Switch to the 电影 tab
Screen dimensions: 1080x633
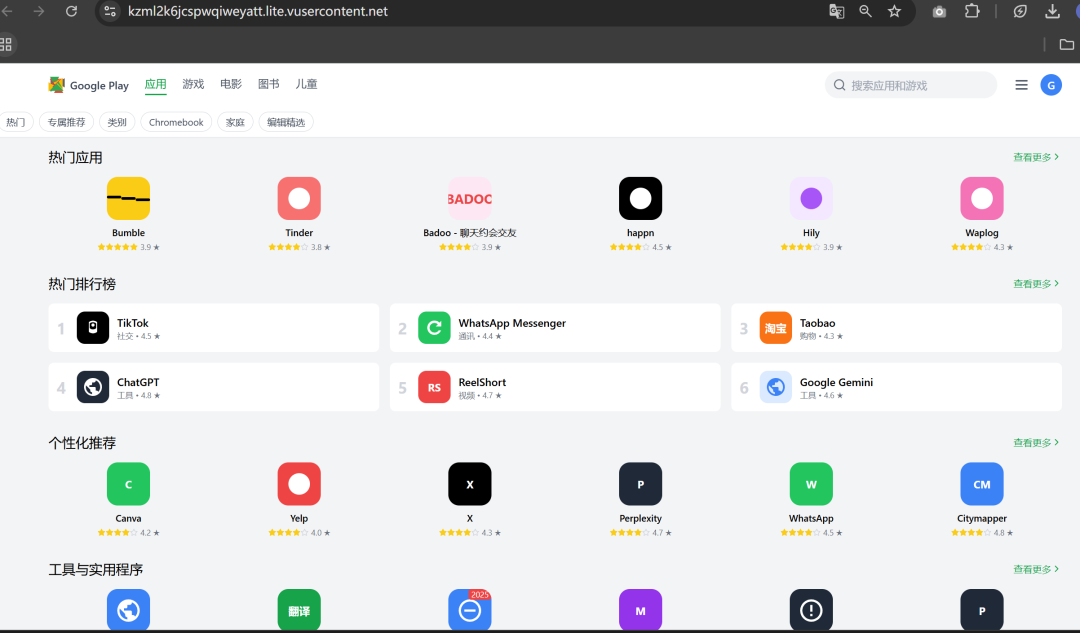point(231,84)
